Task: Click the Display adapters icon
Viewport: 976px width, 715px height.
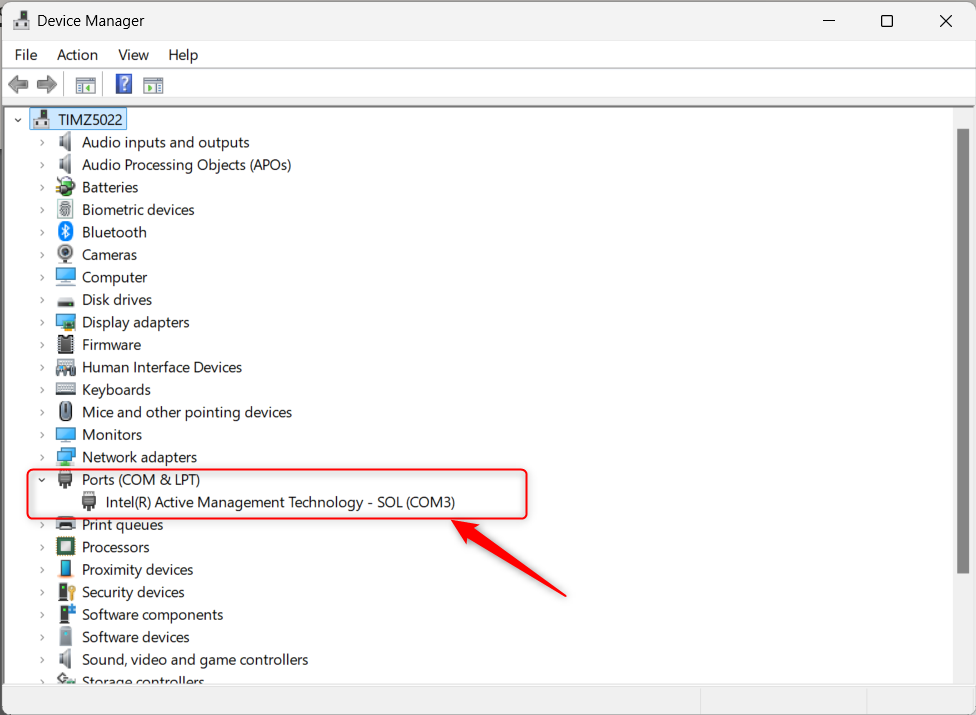Action: pyautogui.click(x=65, y=322)
